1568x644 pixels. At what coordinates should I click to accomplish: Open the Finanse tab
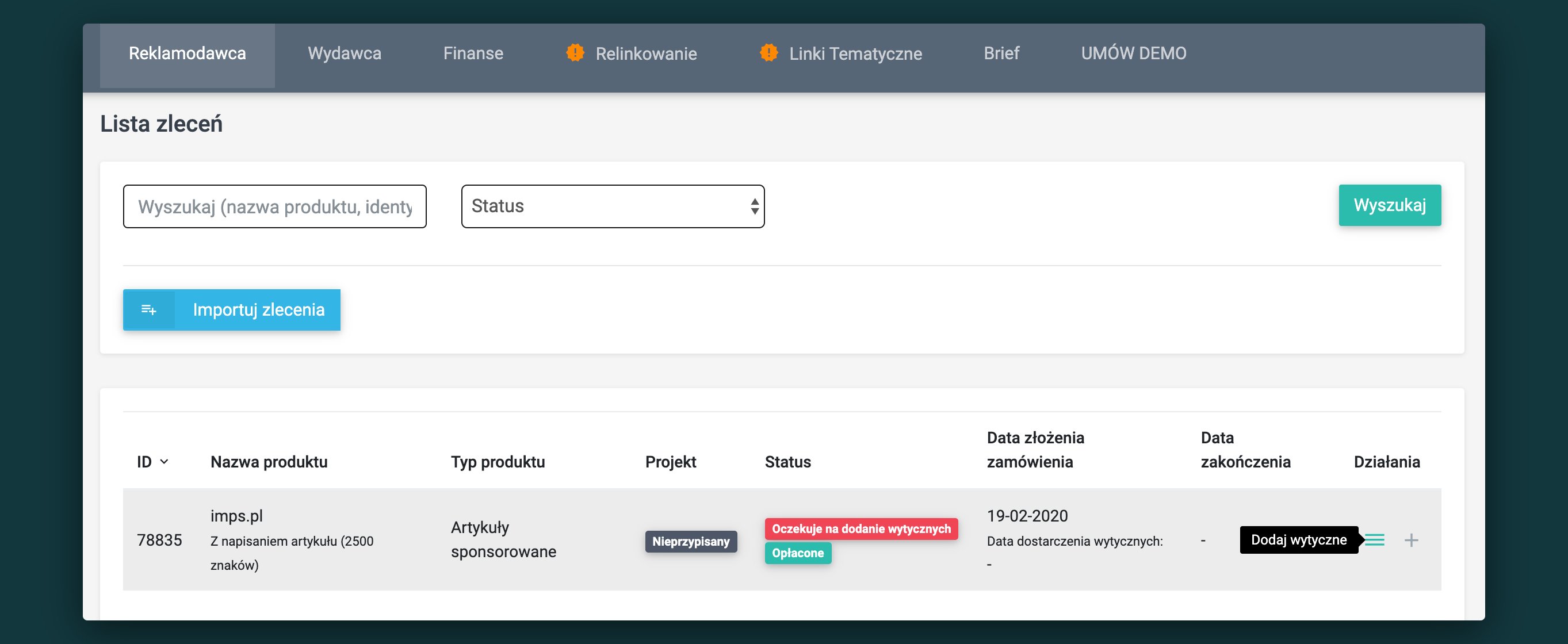pyautogui.click(x=473, y=53)
